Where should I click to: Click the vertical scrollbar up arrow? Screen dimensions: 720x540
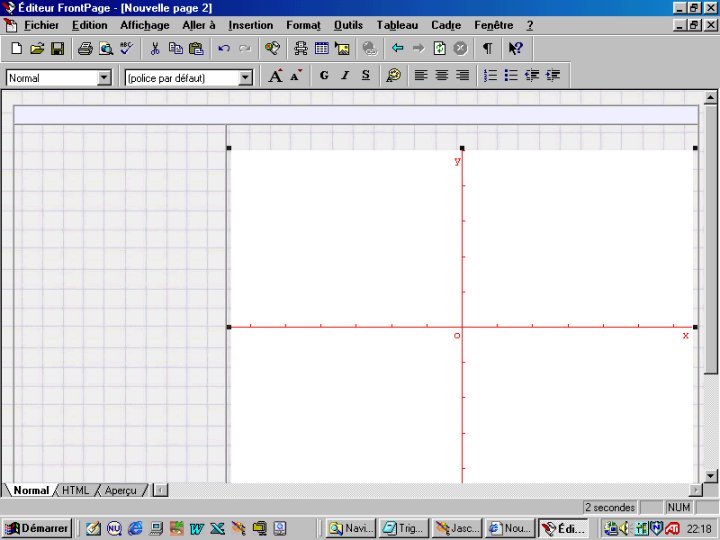click(710, 97)
